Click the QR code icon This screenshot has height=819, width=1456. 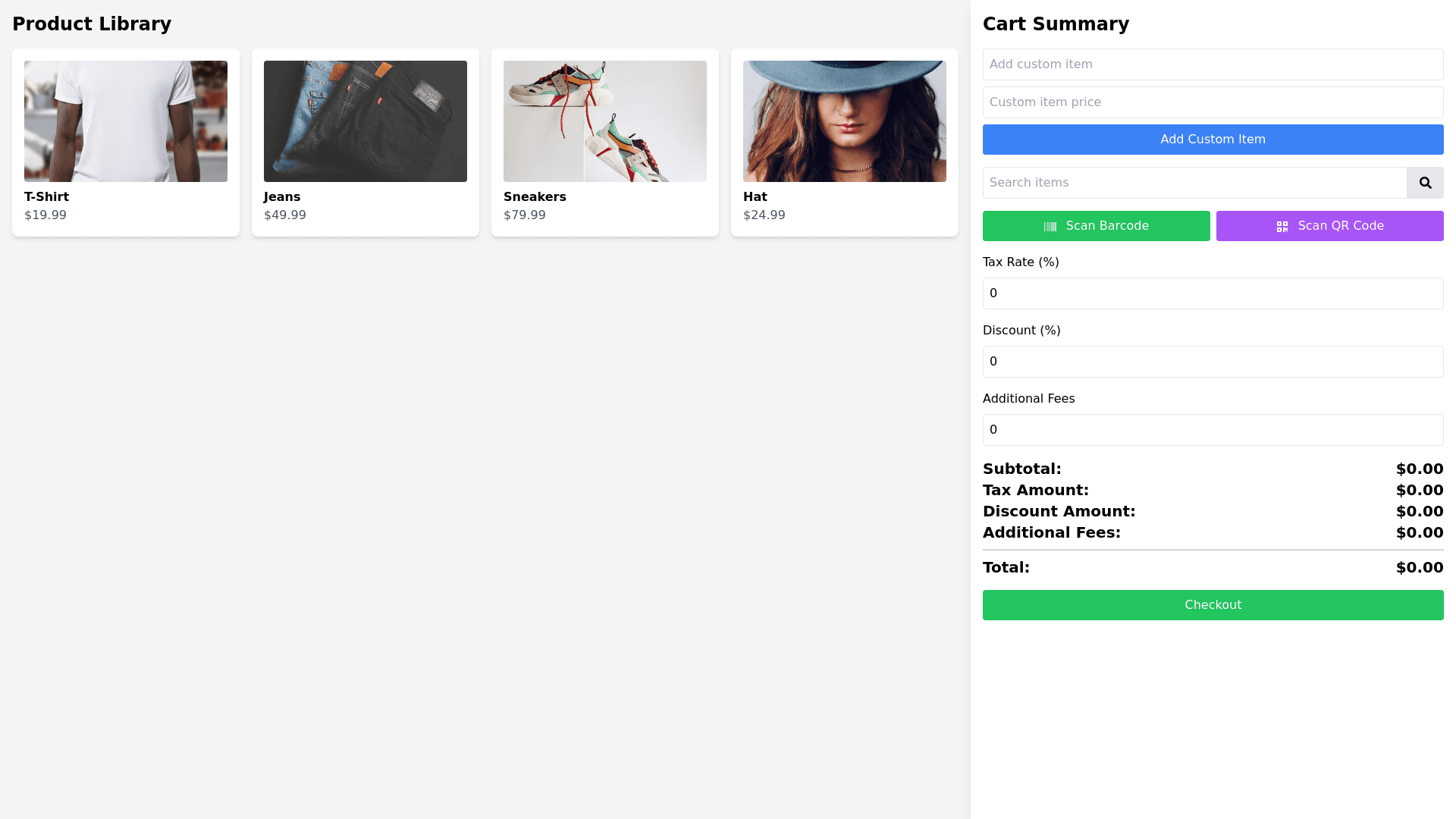[x=1282, y=227]
